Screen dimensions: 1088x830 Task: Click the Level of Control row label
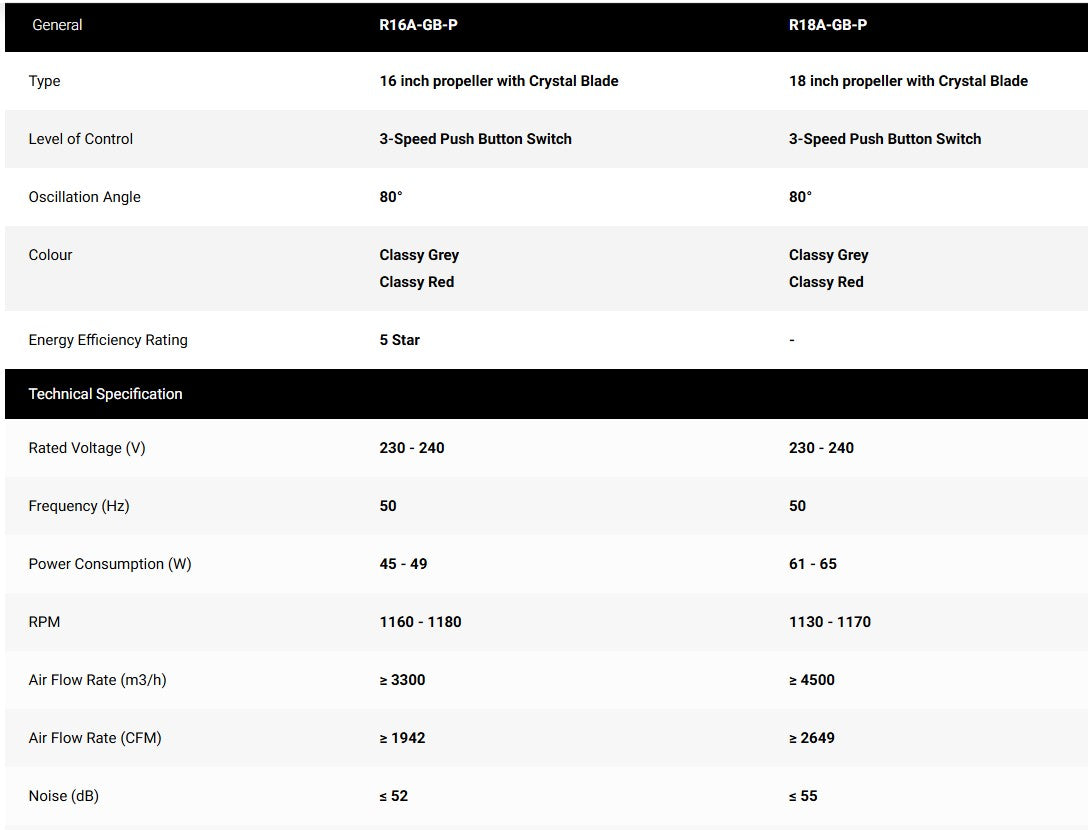point(80,139)
